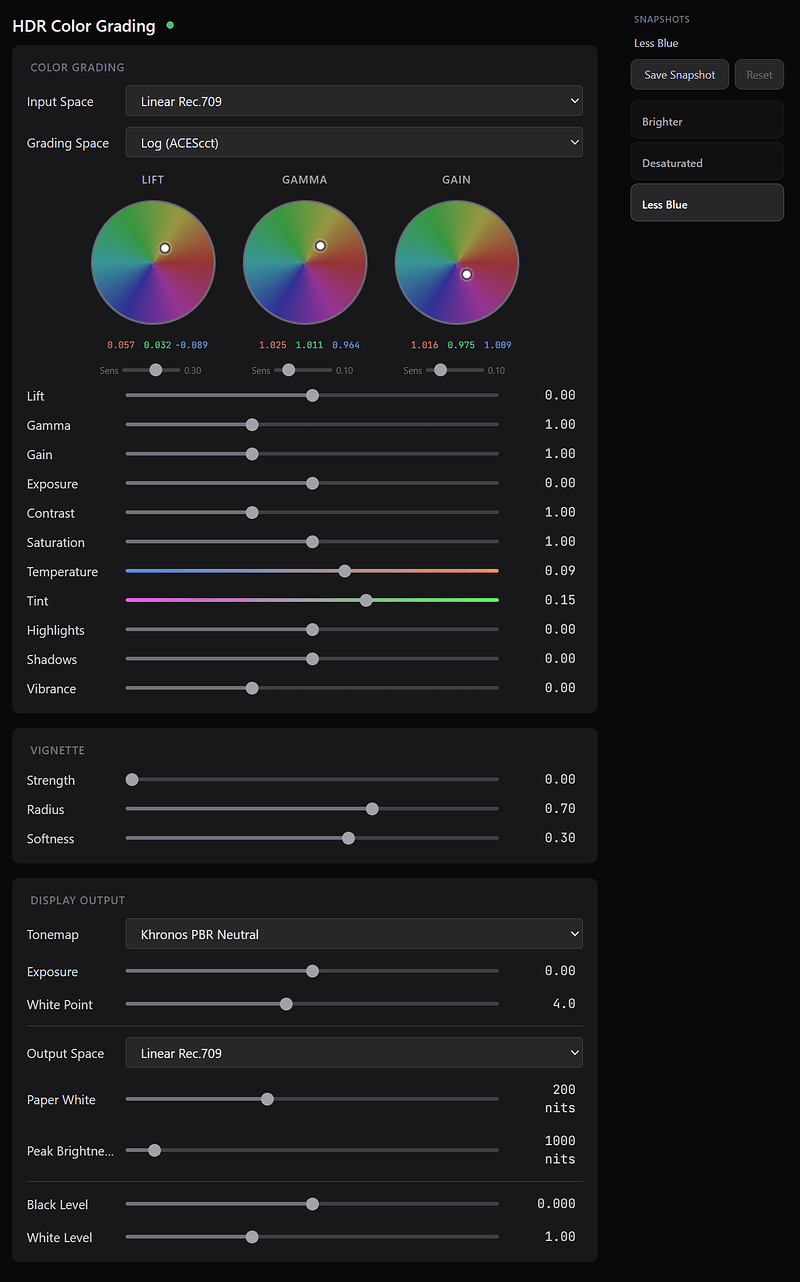The height and width of the screenshot is (1282, 800).
Task: Click the Temperature slider handle
Action: tap(345, 571)
